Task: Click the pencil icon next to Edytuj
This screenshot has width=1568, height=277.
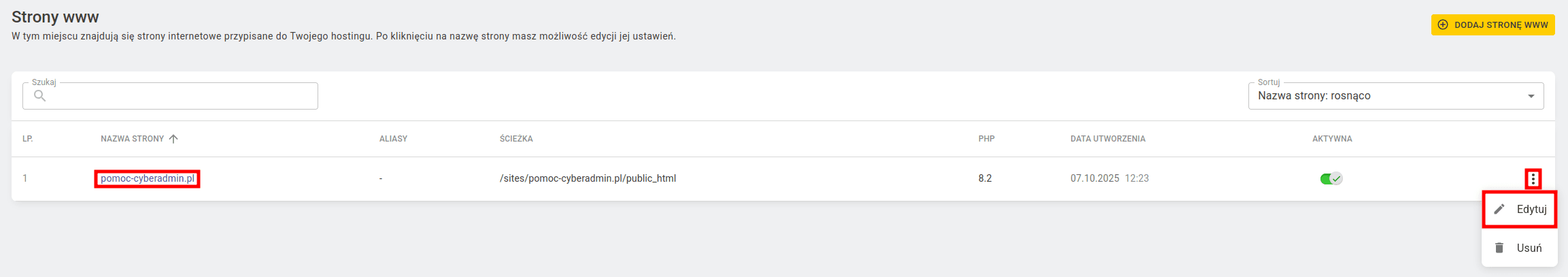Action: click(x=1499, y=209)
